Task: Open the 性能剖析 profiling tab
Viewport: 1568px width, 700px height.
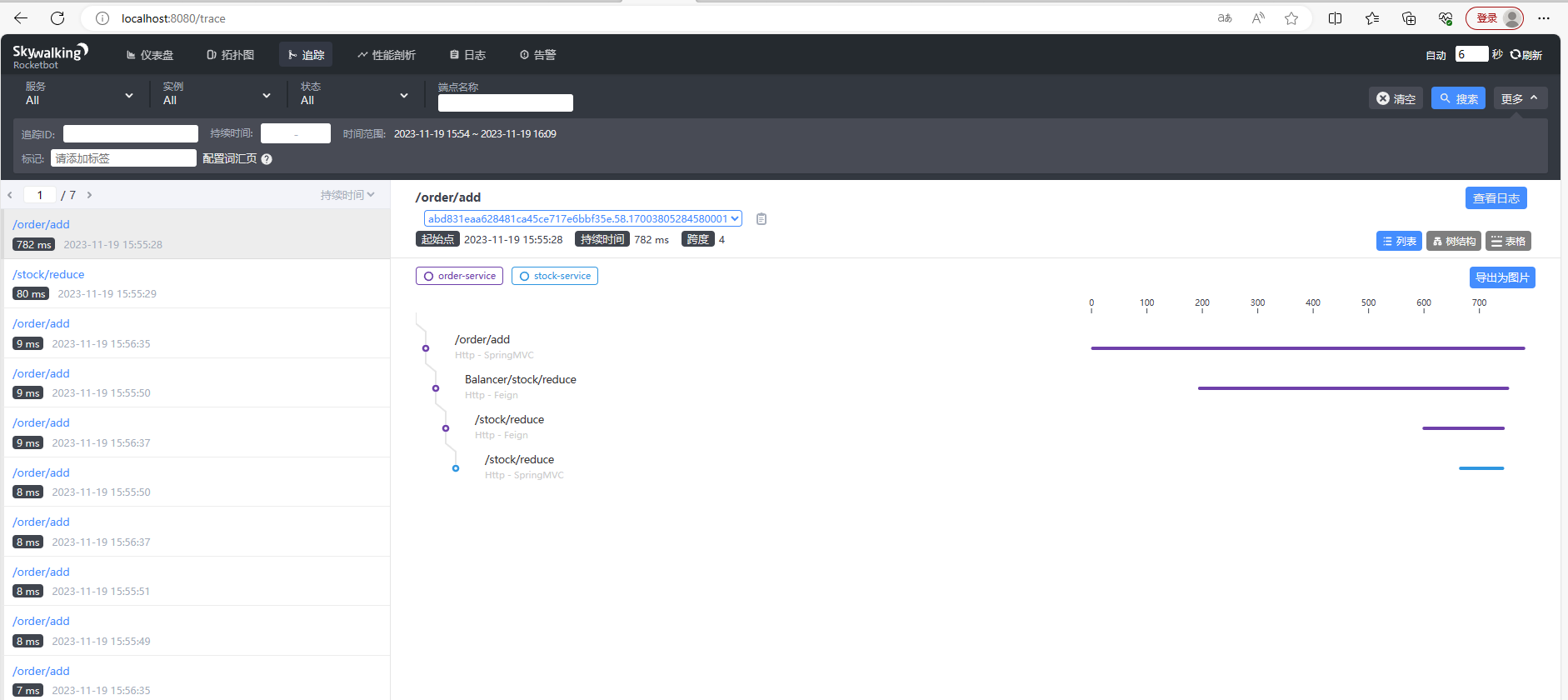Action: 387,55
